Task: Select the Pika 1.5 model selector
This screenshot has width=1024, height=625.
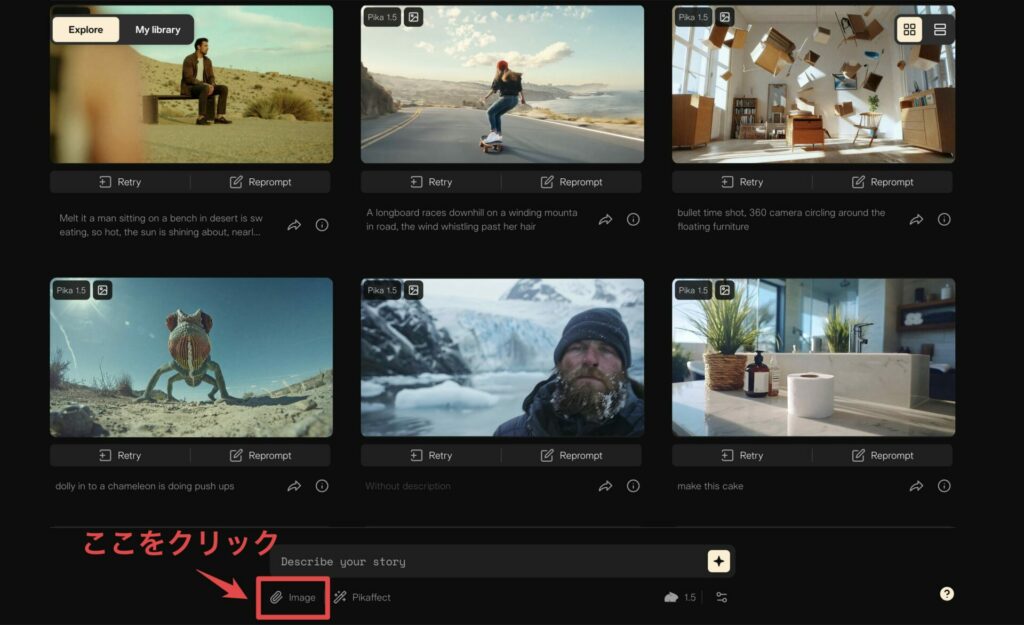Action: point(680,597)
